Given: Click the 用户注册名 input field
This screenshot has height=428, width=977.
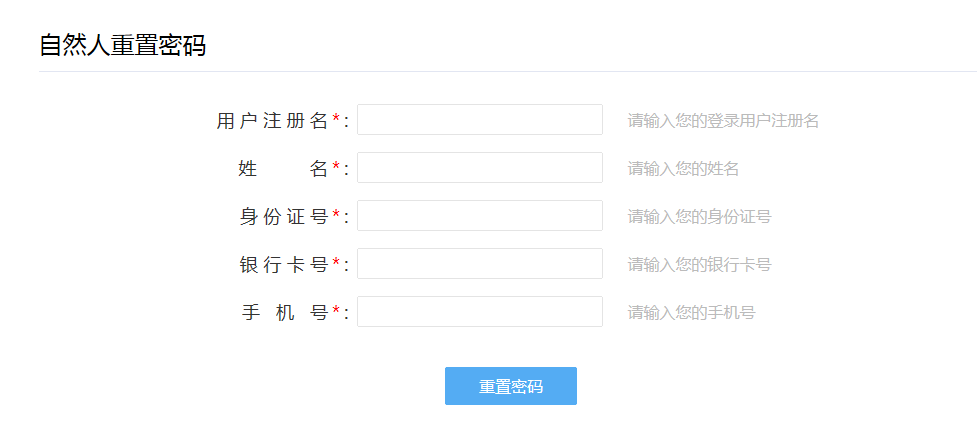Looking at the screenshot, I should pyautogui.click(x=480, y=120).
